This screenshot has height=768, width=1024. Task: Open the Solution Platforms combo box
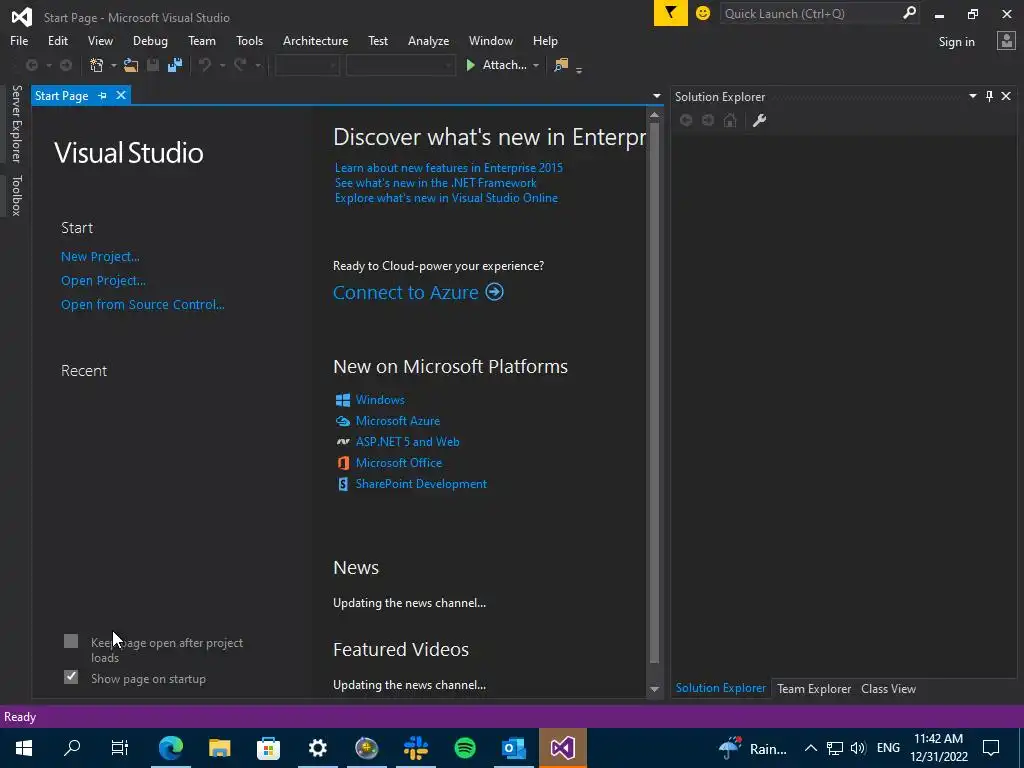pos(400,65)
